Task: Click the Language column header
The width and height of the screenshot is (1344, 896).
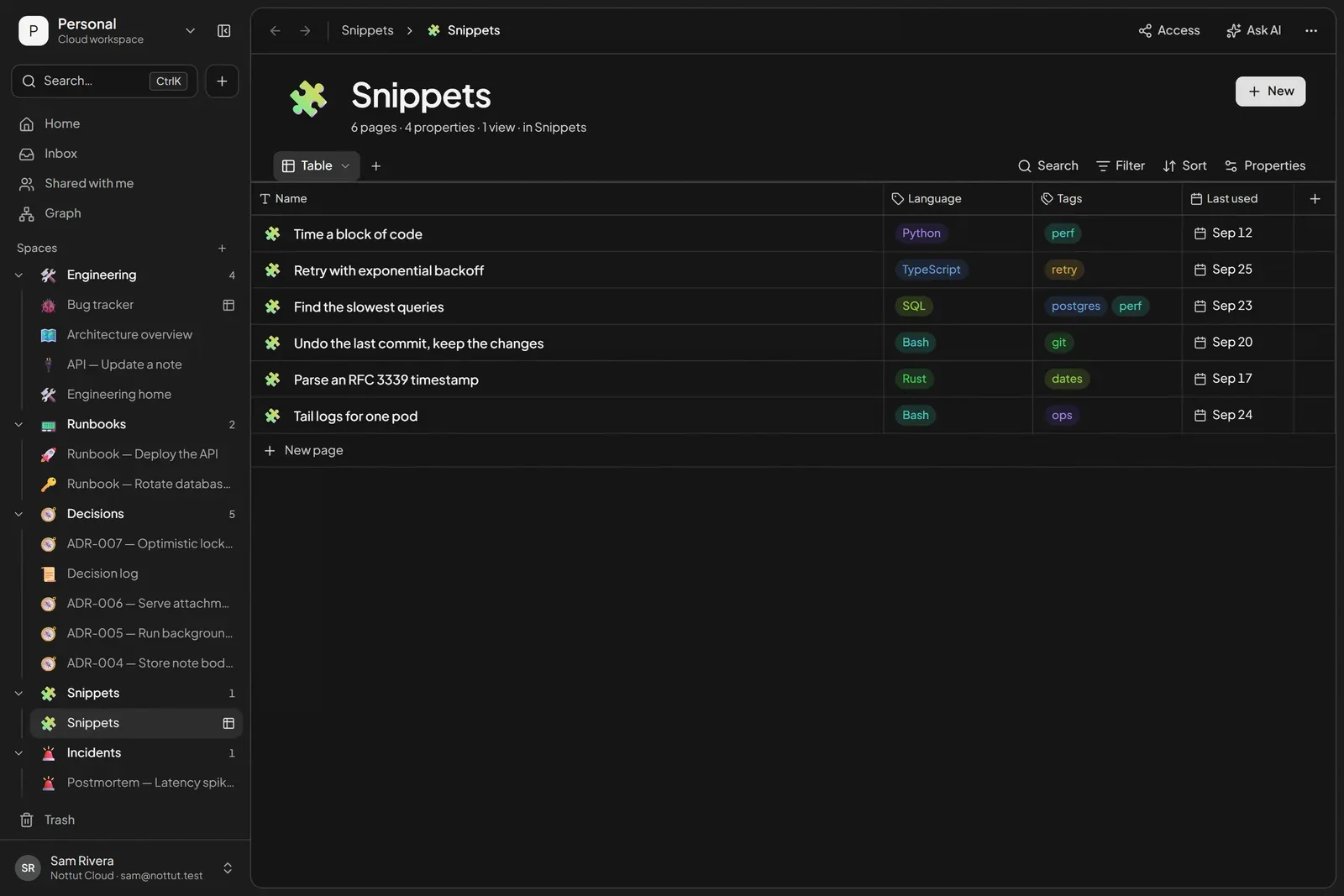Action: point(958,199)
